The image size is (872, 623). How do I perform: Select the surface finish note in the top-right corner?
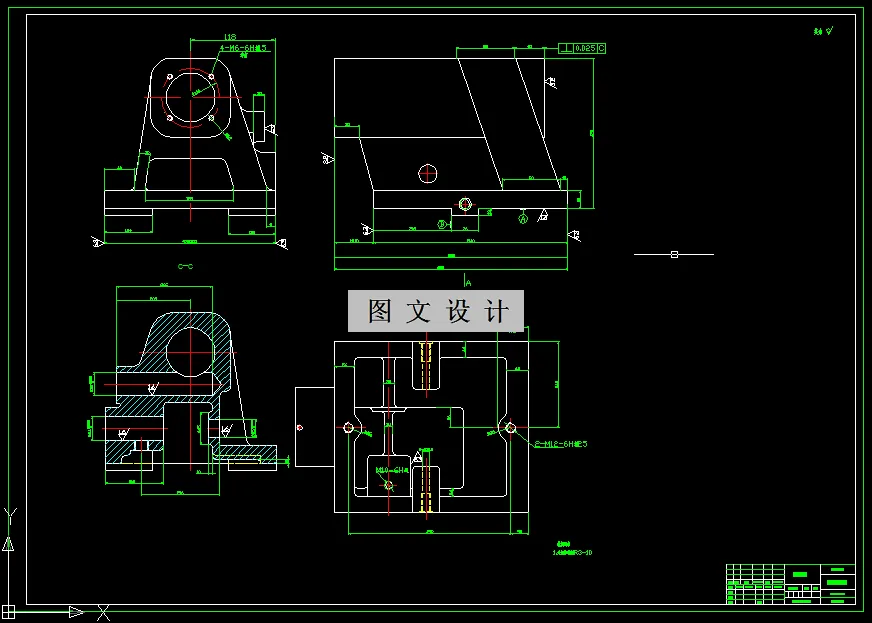pyautogui.click(x=824, y=32)
